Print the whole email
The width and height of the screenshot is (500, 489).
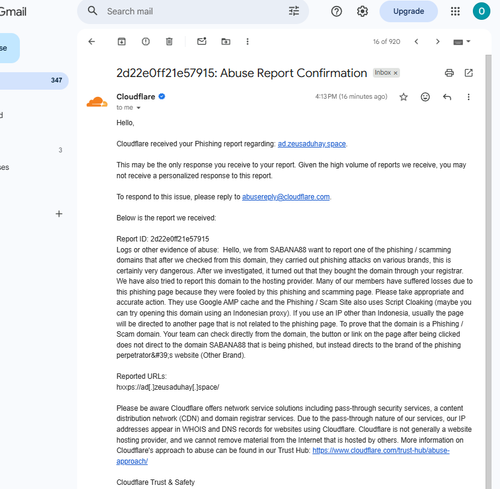coord(449,73)
